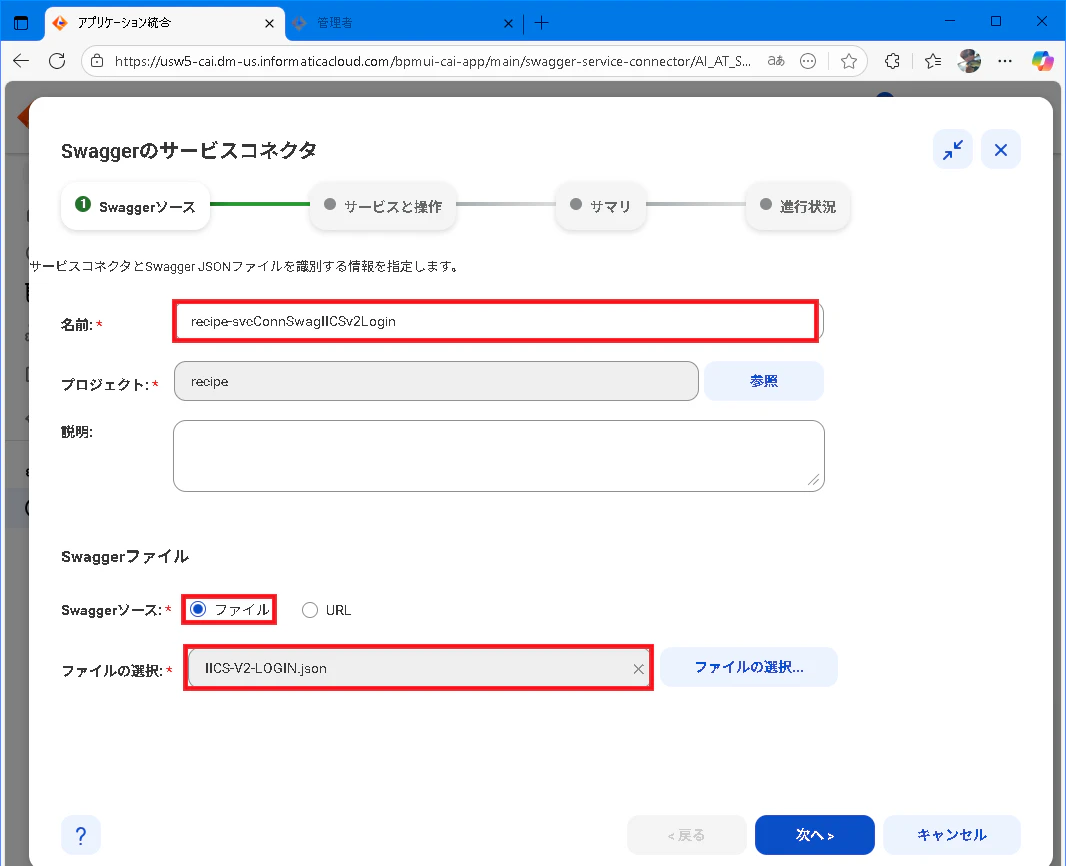The width and height of the screenshot is (1066, 866).
Task: Close the 管理者 tab
Action: pyautogui.click(x=508, y=23)
